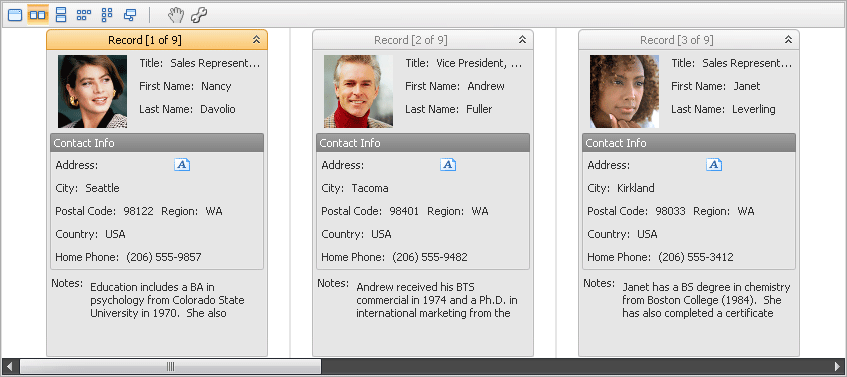Select first name value Janet

(x=747, y=86)
